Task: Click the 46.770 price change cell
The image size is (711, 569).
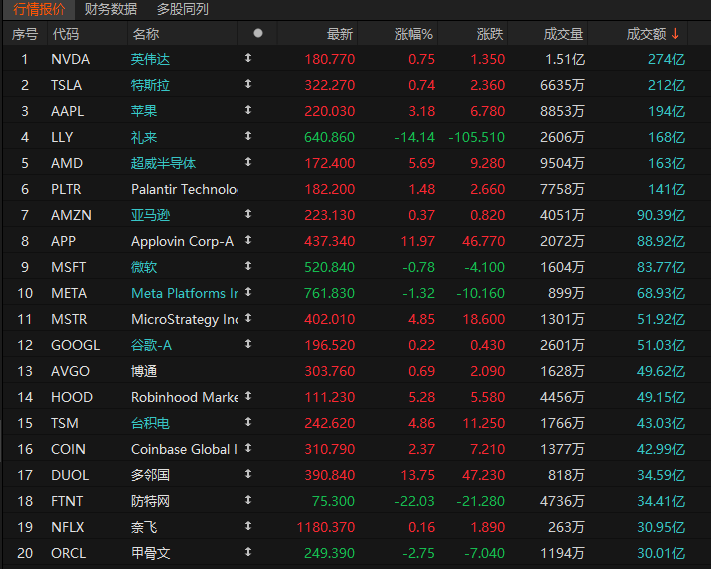Action: [x=483, y=241]
